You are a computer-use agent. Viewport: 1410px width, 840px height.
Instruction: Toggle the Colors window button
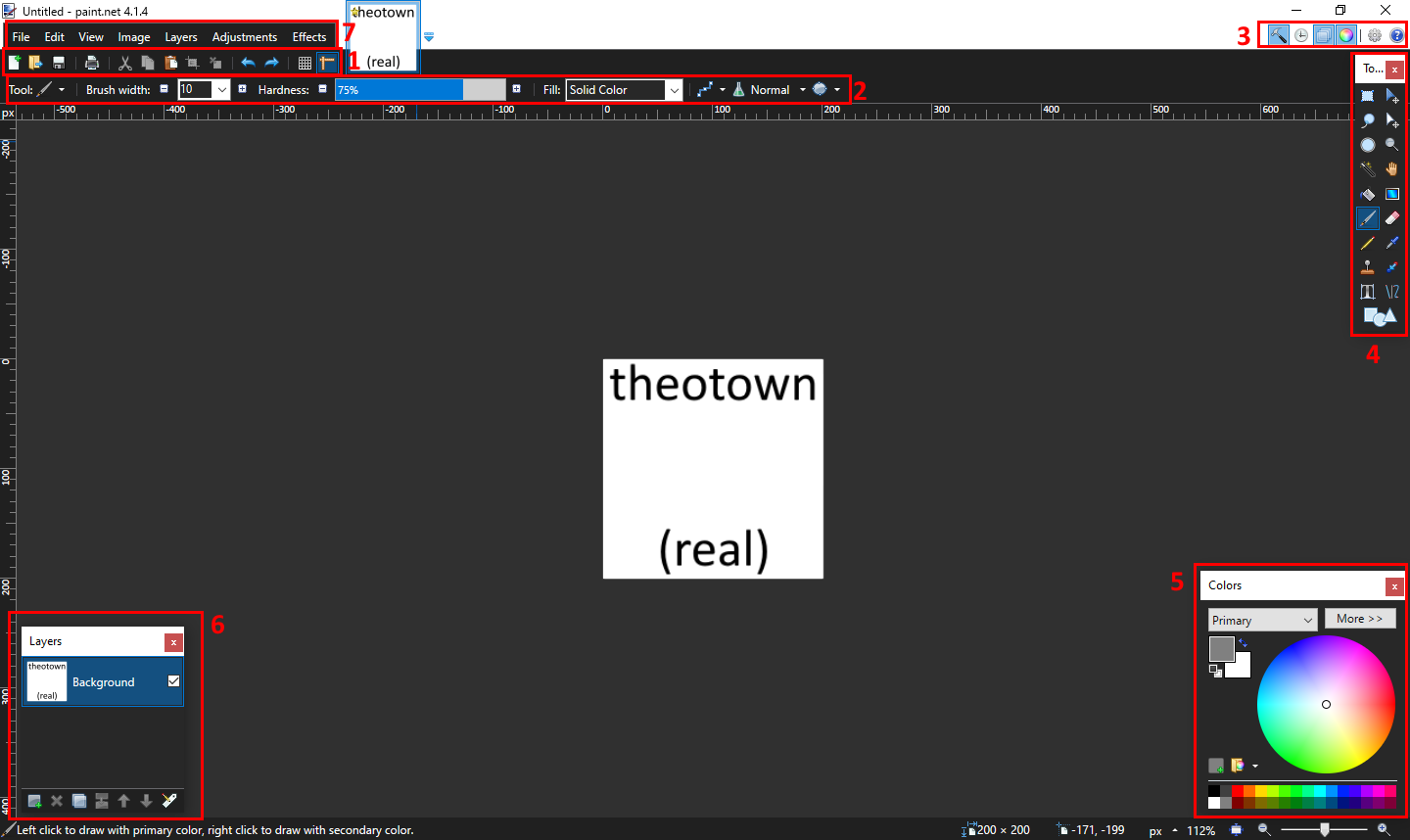pos(1346,35)
